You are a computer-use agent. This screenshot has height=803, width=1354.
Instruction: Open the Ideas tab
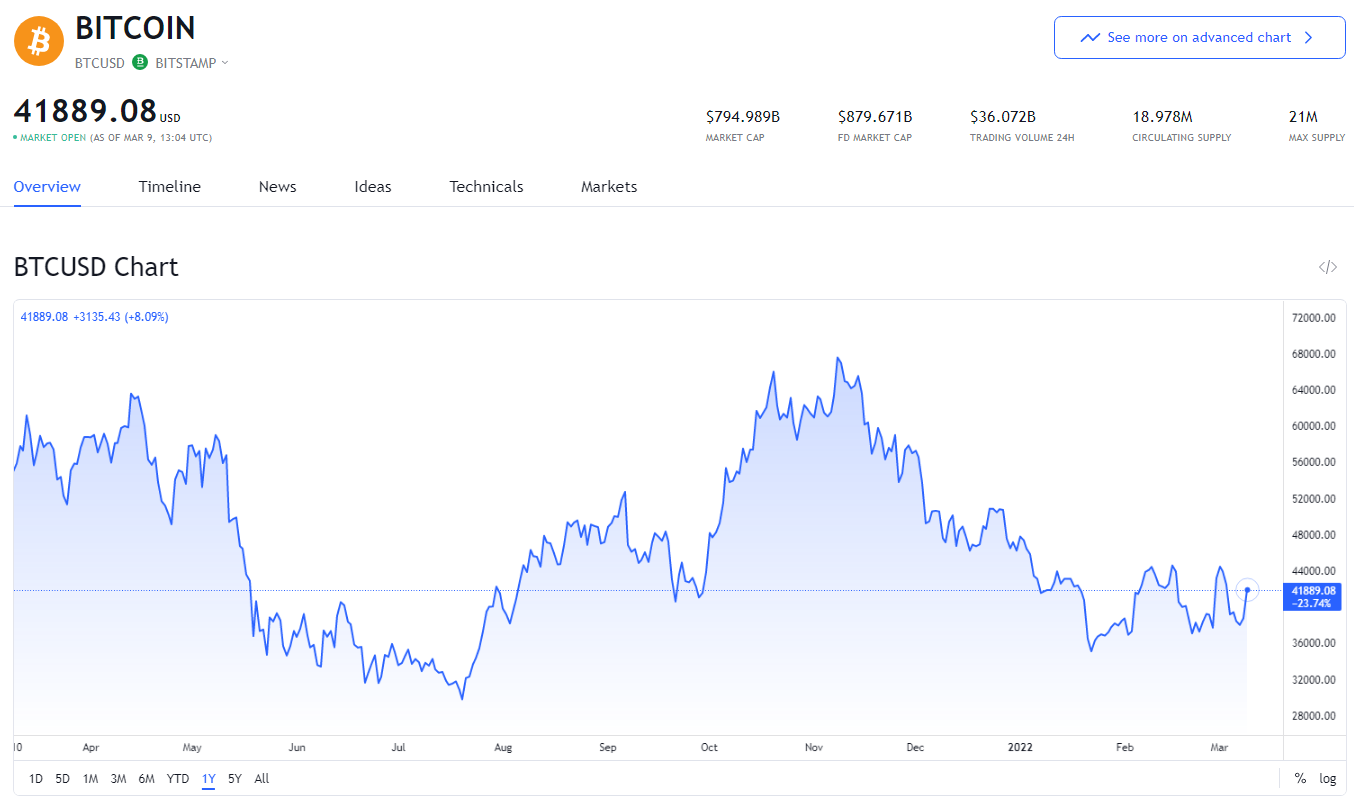[373, 187]
